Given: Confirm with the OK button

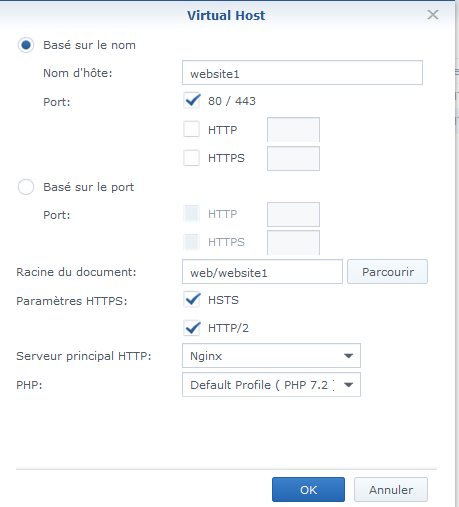Looking at the screenshot, I should 308,490.
